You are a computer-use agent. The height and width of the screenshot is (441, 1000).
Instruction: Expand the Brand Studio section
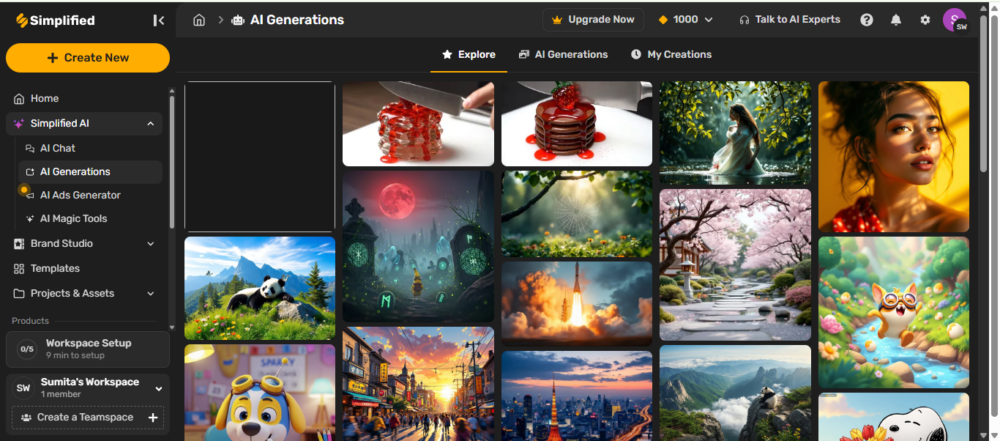click(150, 244)
